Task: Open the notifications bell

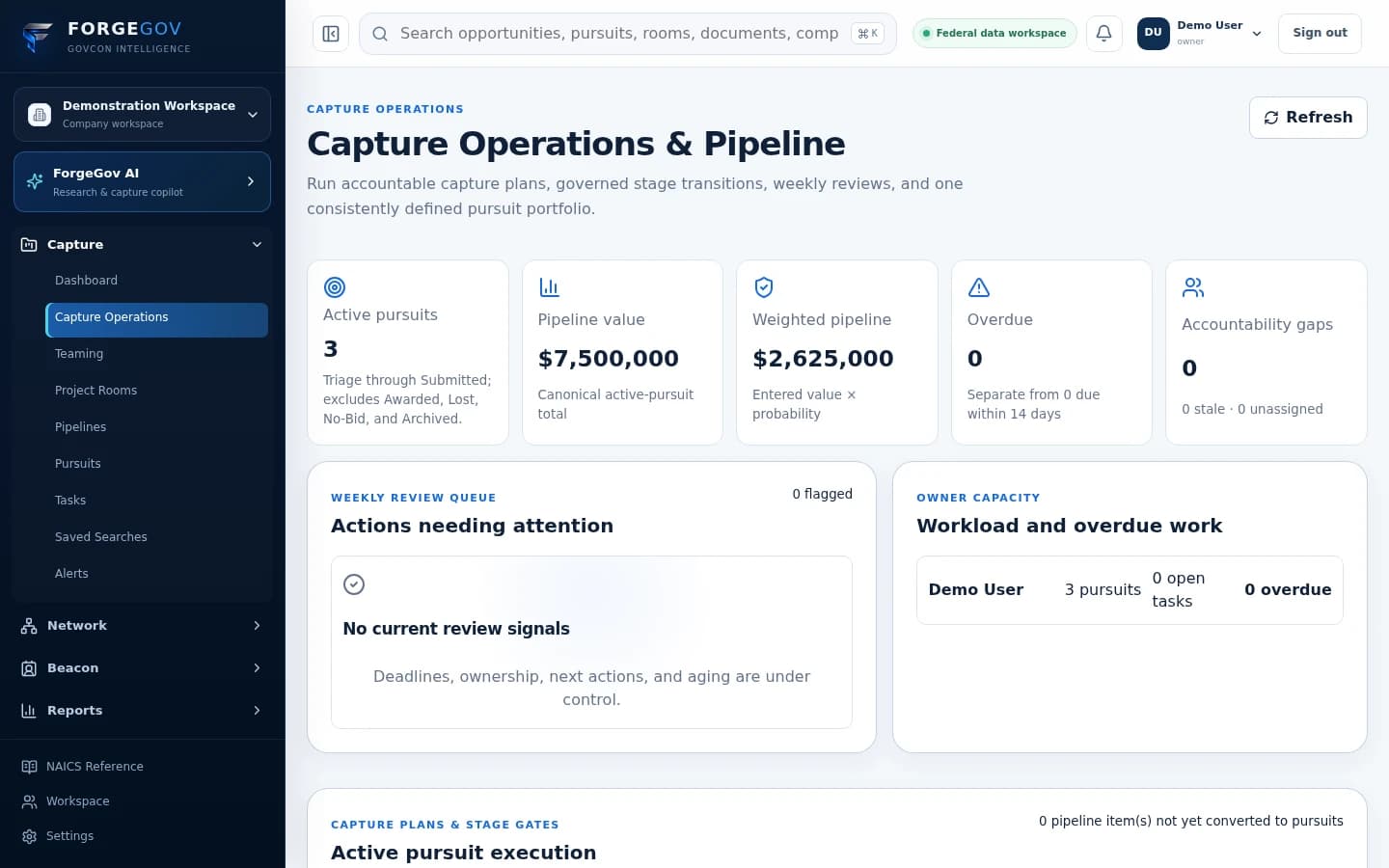Action: tap(1104, 33)
